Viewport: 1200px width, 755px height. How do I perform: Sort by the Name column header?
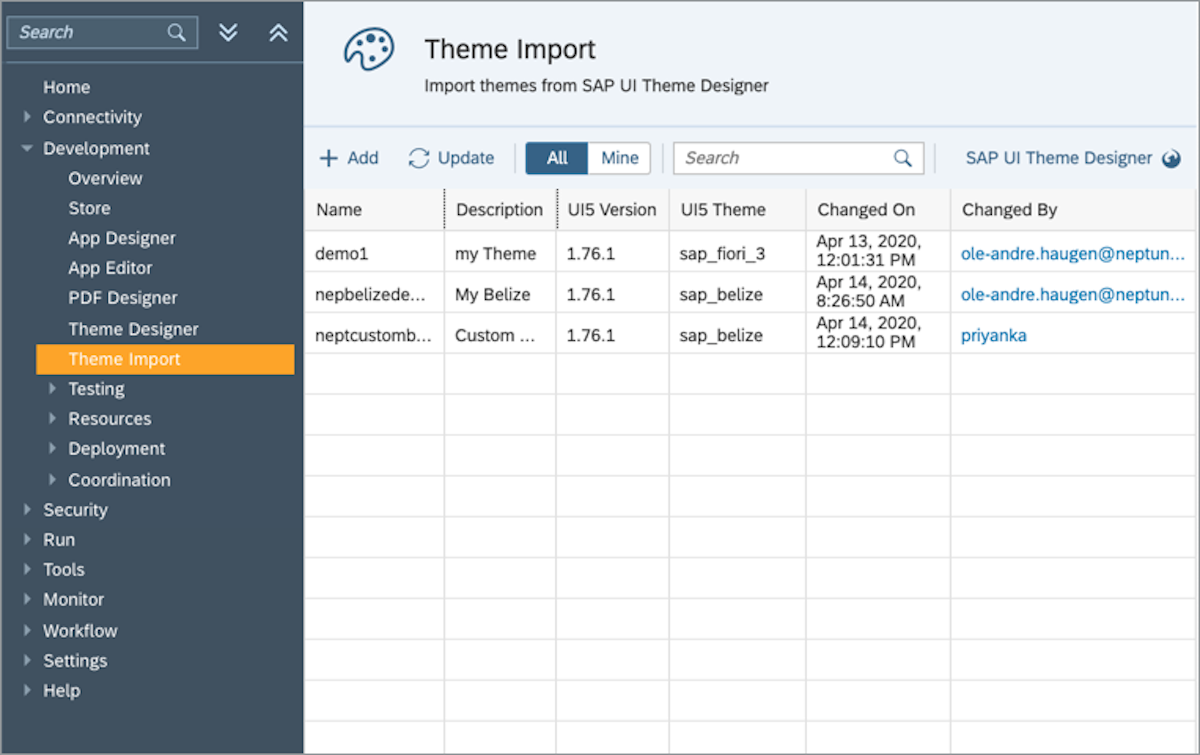374,210
